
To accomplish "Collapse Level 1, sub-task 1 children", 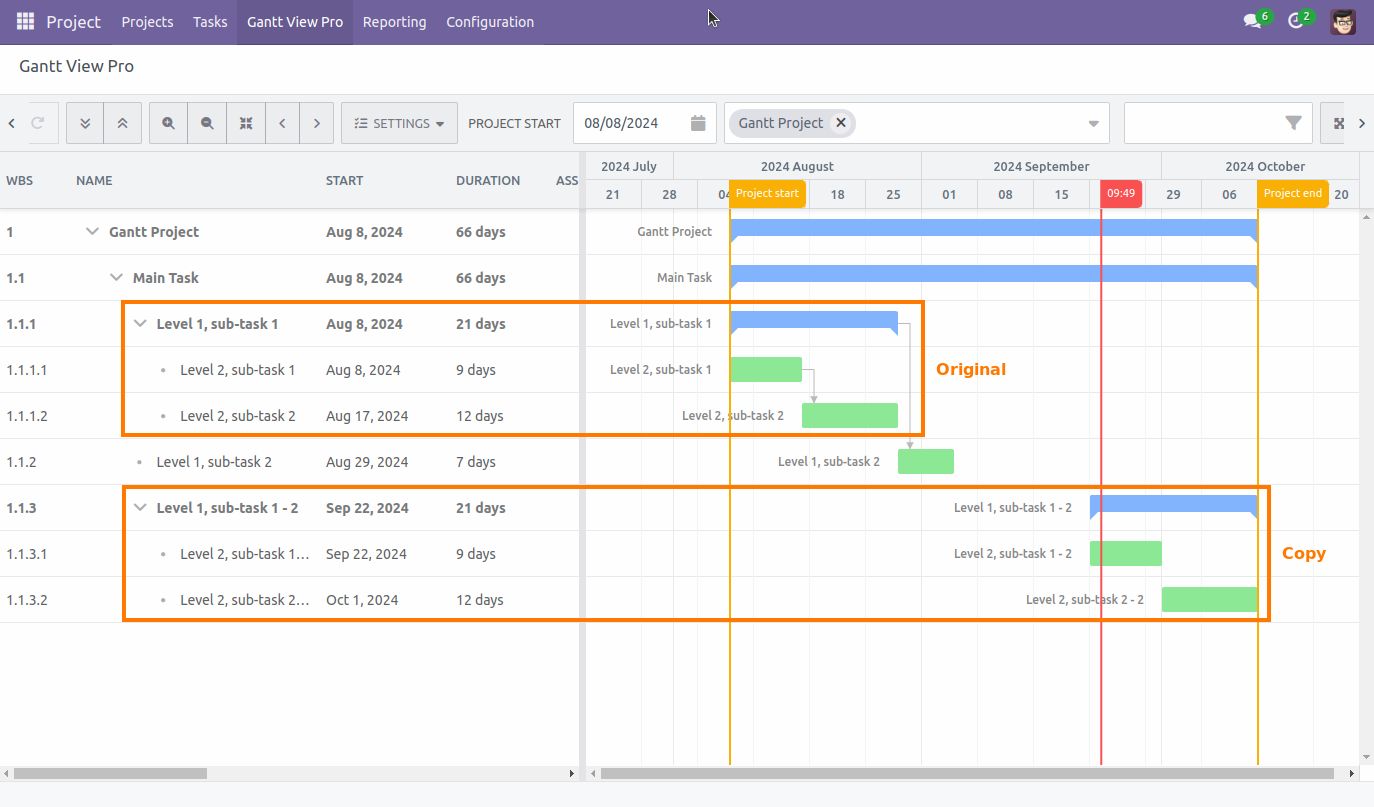I will (x=138, y=323).
